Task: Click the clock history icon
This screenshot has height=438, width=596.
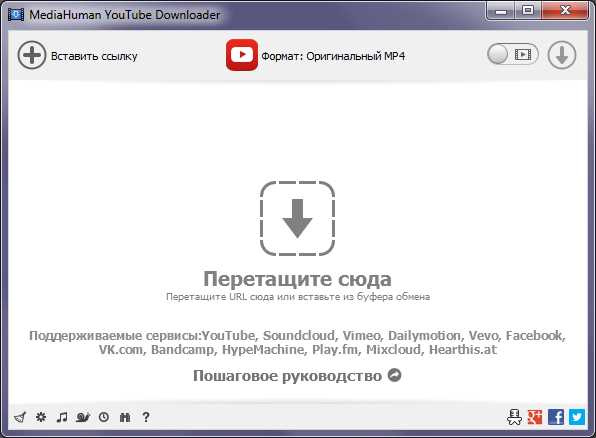Action: click(x=104, y=417)
